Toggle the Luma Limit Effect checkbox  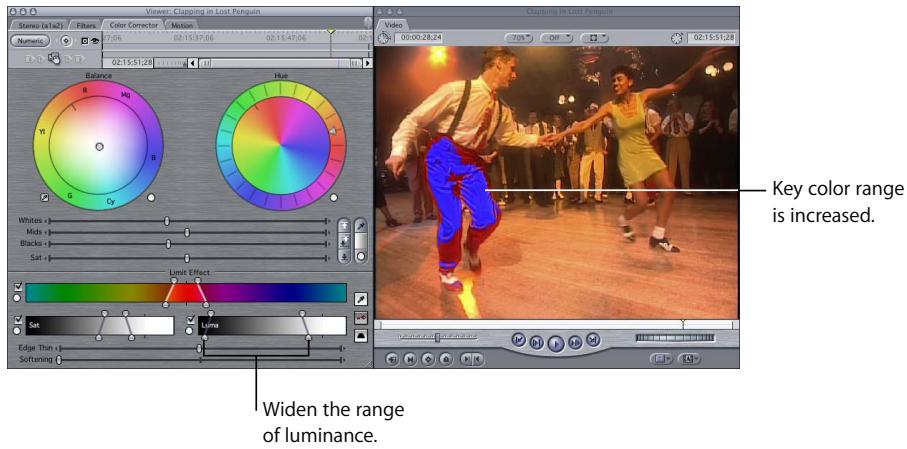pos(190,319)
